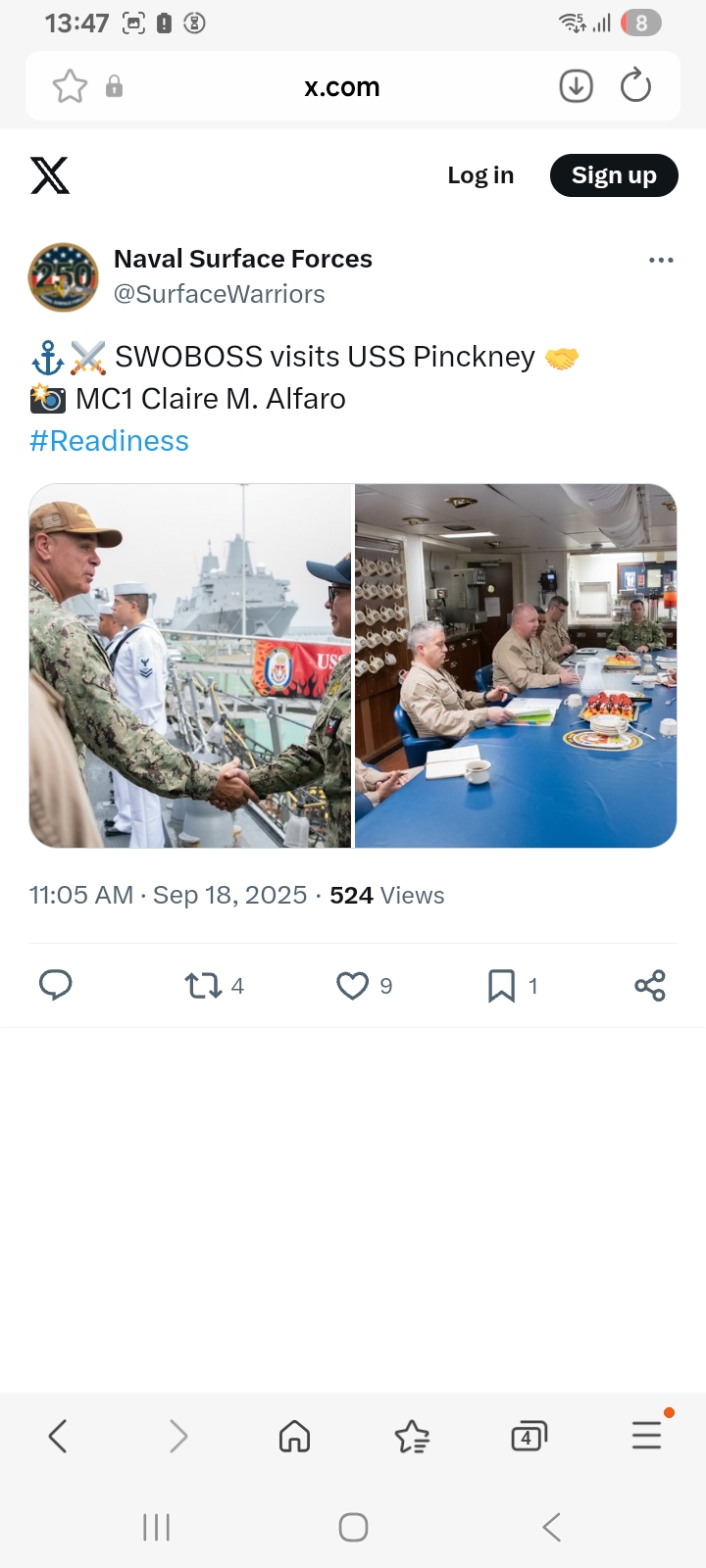Repost the tweet via the retweet icon
Image resolution: width=706 pixels, height=1568 pixels.
tap(203, 985)
